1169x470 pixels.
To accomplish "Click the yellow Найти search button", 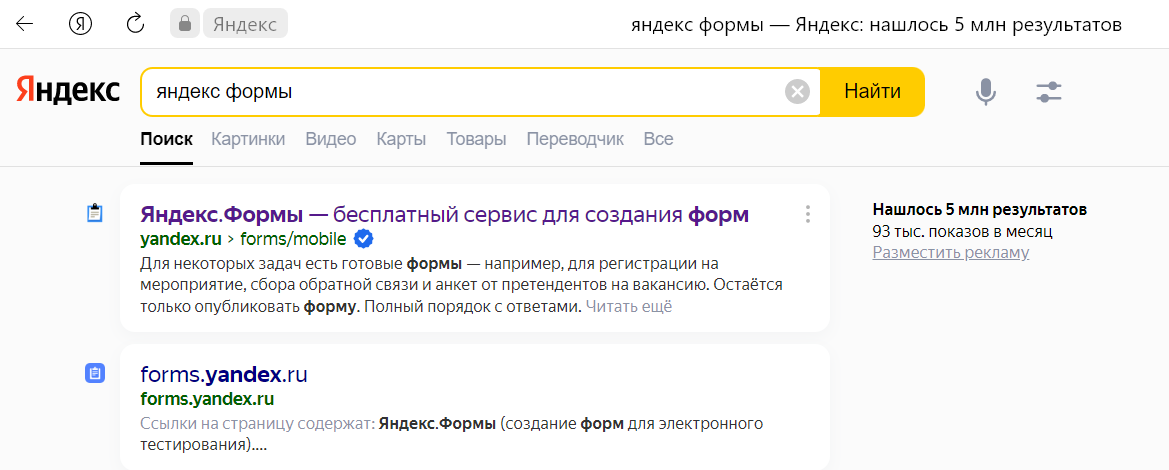I will tap(872, 92).
